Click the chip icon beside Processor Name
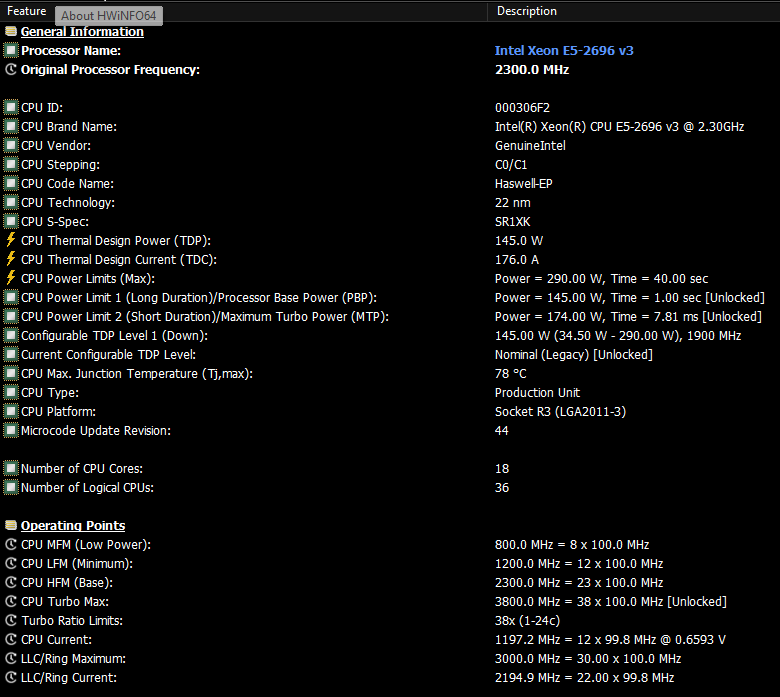780x697 pixels. click(x=11, y=51)
